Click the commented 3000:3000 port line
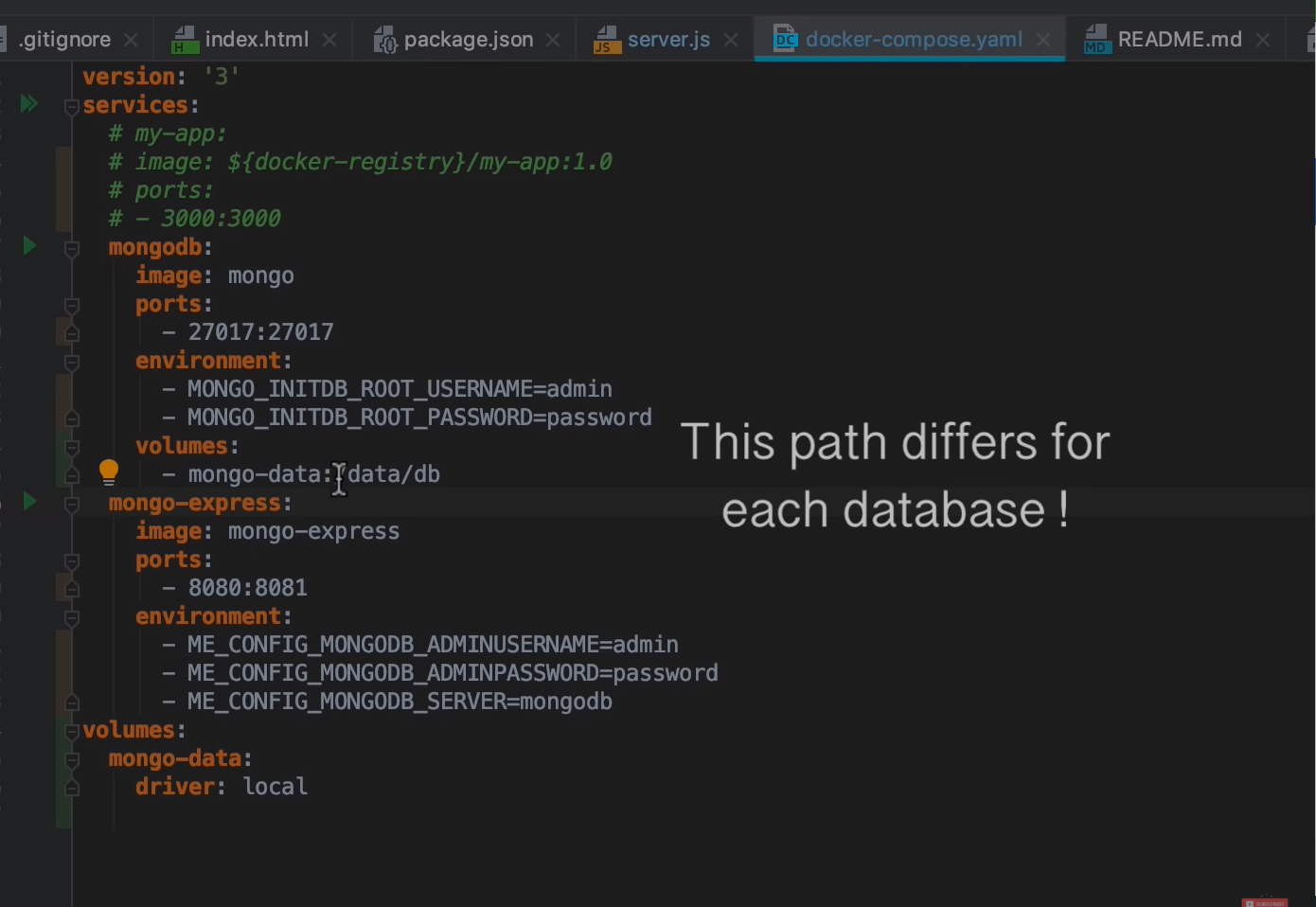The width and height of the screenshot is (1316, 907). tap(194, 219)
